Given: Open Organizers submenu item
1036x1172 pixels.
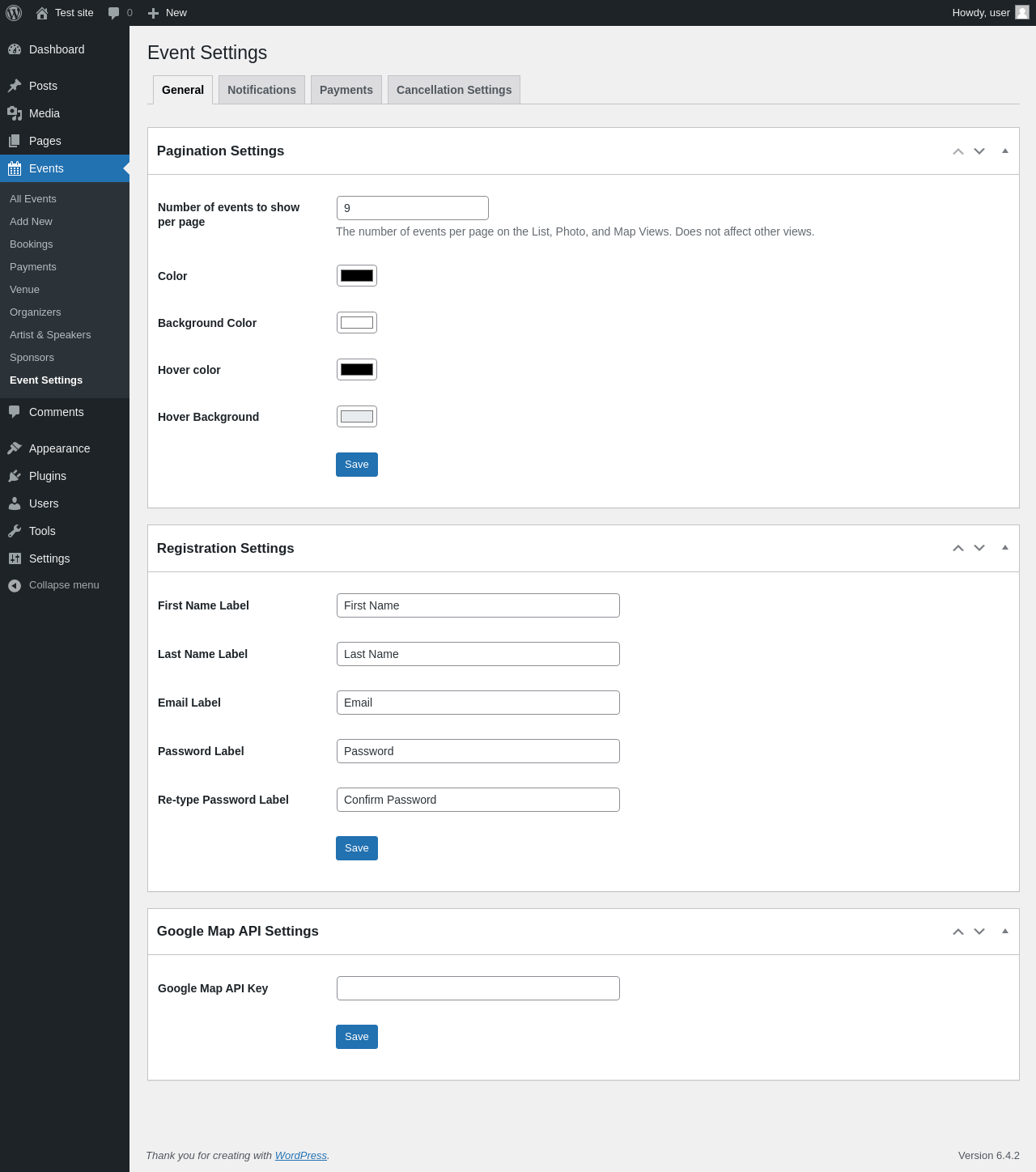Looking at the screenshot, I should pos(36,312).
